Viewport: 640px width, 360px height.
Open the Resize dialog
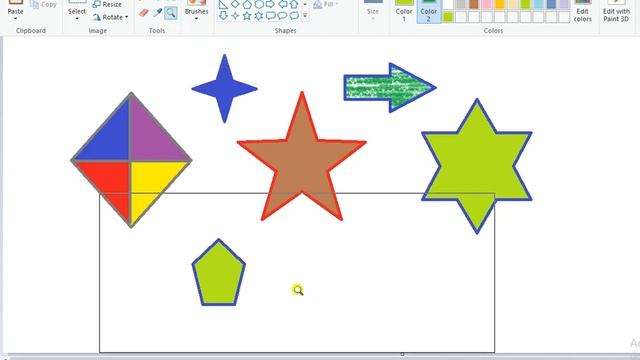point(107,4)
